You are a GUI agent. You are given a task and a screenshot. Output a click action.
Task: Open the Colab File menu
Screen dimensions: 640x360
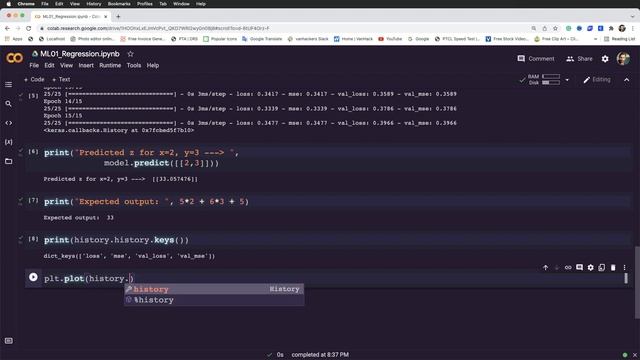pos(34,65)
